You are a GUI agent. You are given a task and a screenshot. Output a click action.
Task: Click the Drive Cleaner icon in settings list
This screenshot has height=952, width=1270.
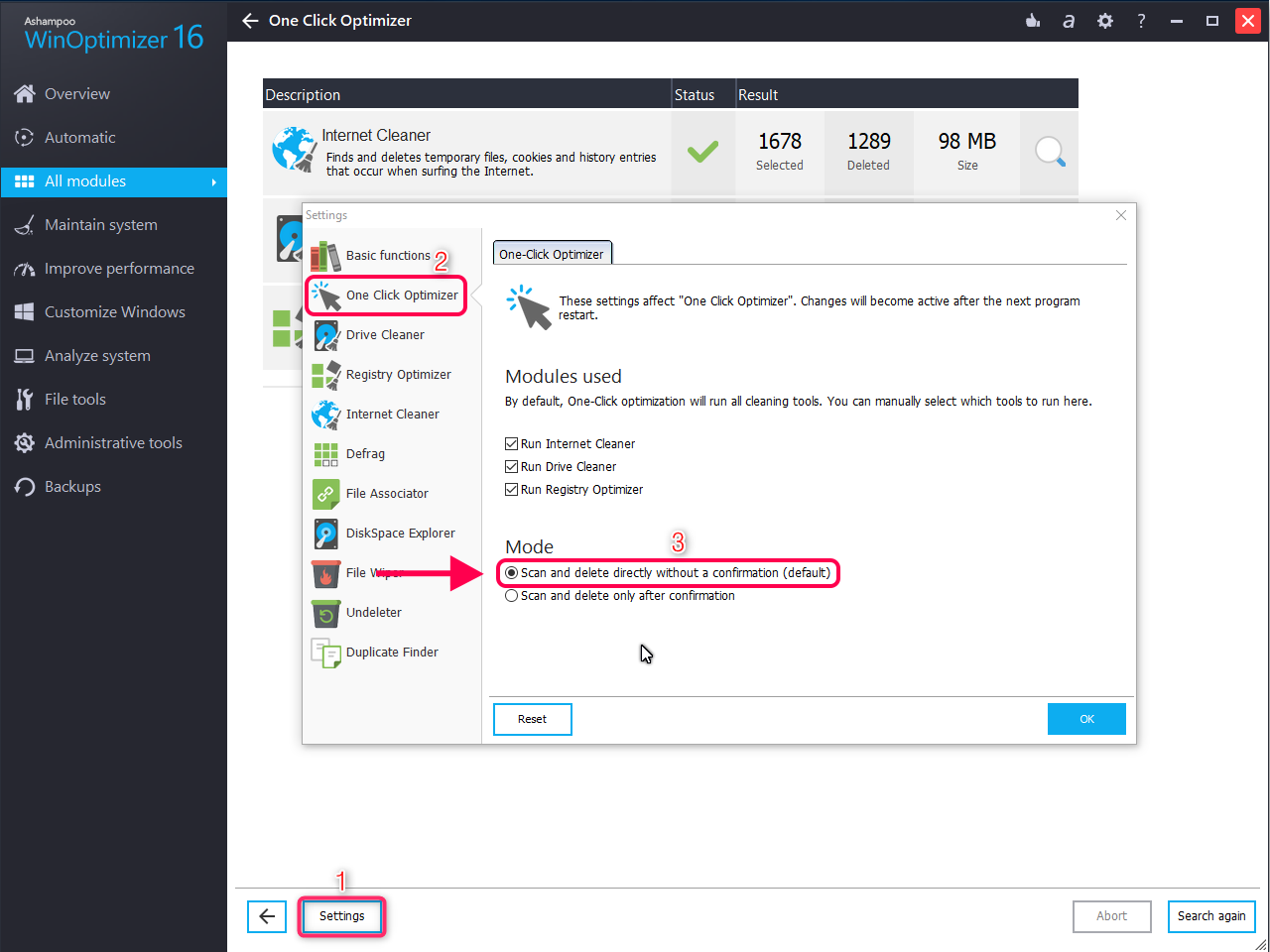point(326,335)
